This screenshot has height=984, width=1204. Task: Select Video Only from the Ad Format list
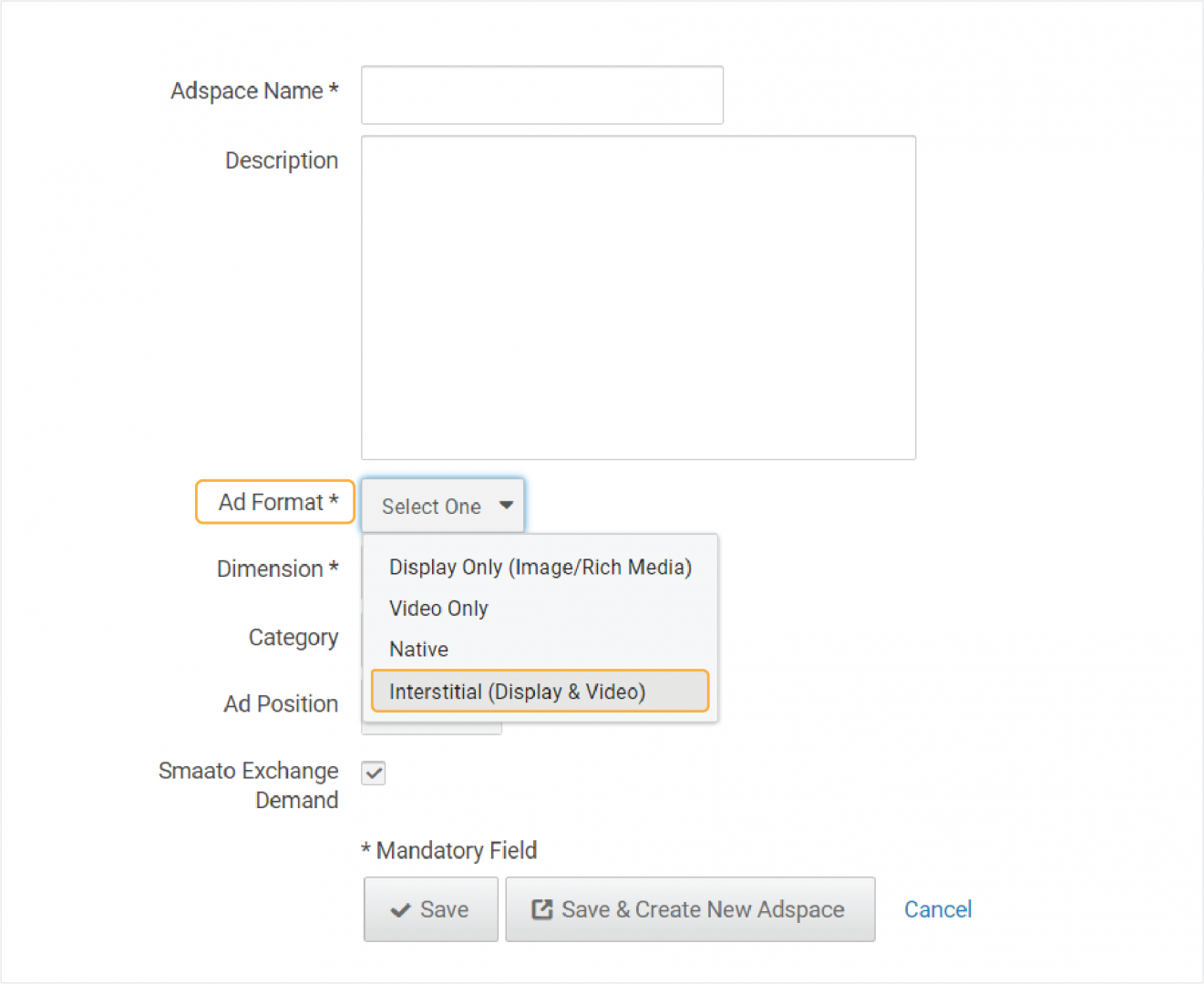(x=438, y=608)
